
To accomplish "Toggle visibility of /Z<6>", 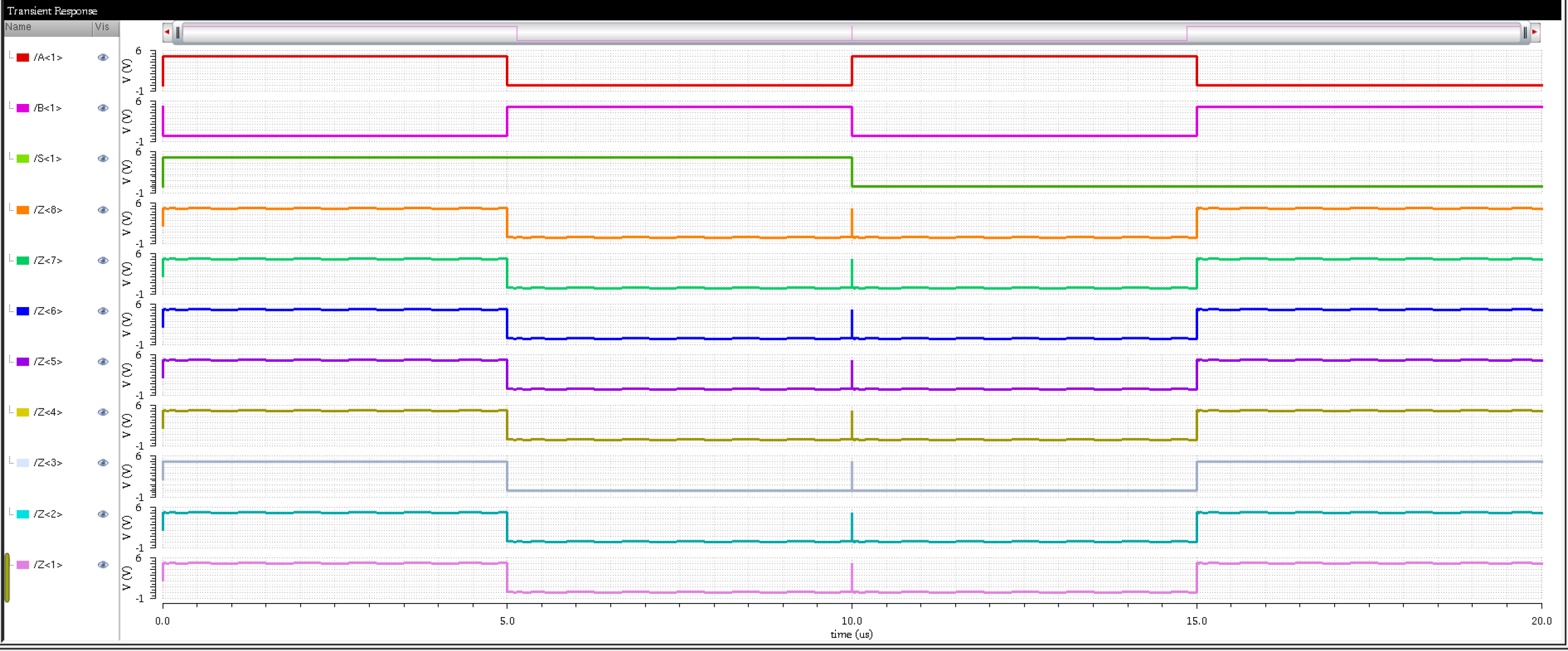I will [103, 311].
